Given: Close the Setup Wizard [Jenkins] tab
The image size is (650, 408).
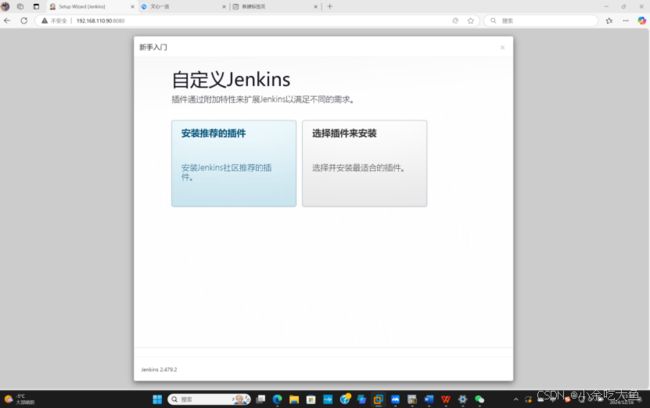Looking at the screenshot, I should [x=133, y=7].
